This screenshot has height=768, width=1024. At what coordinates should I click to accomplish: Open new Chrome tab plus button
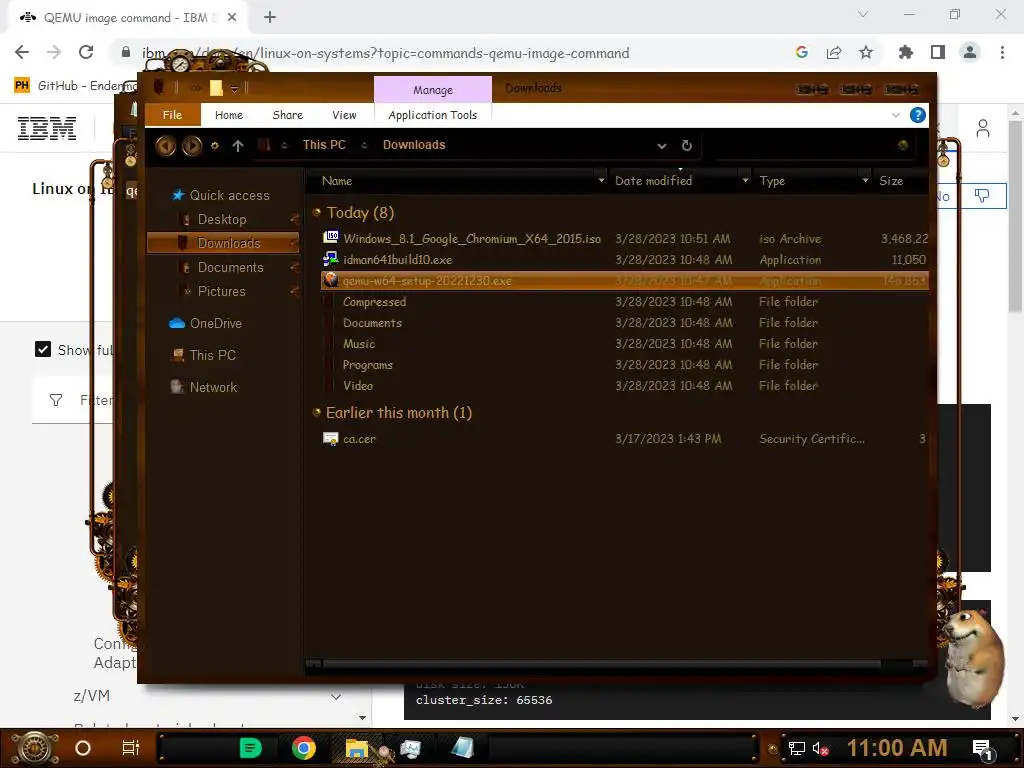tap(270, 18)
